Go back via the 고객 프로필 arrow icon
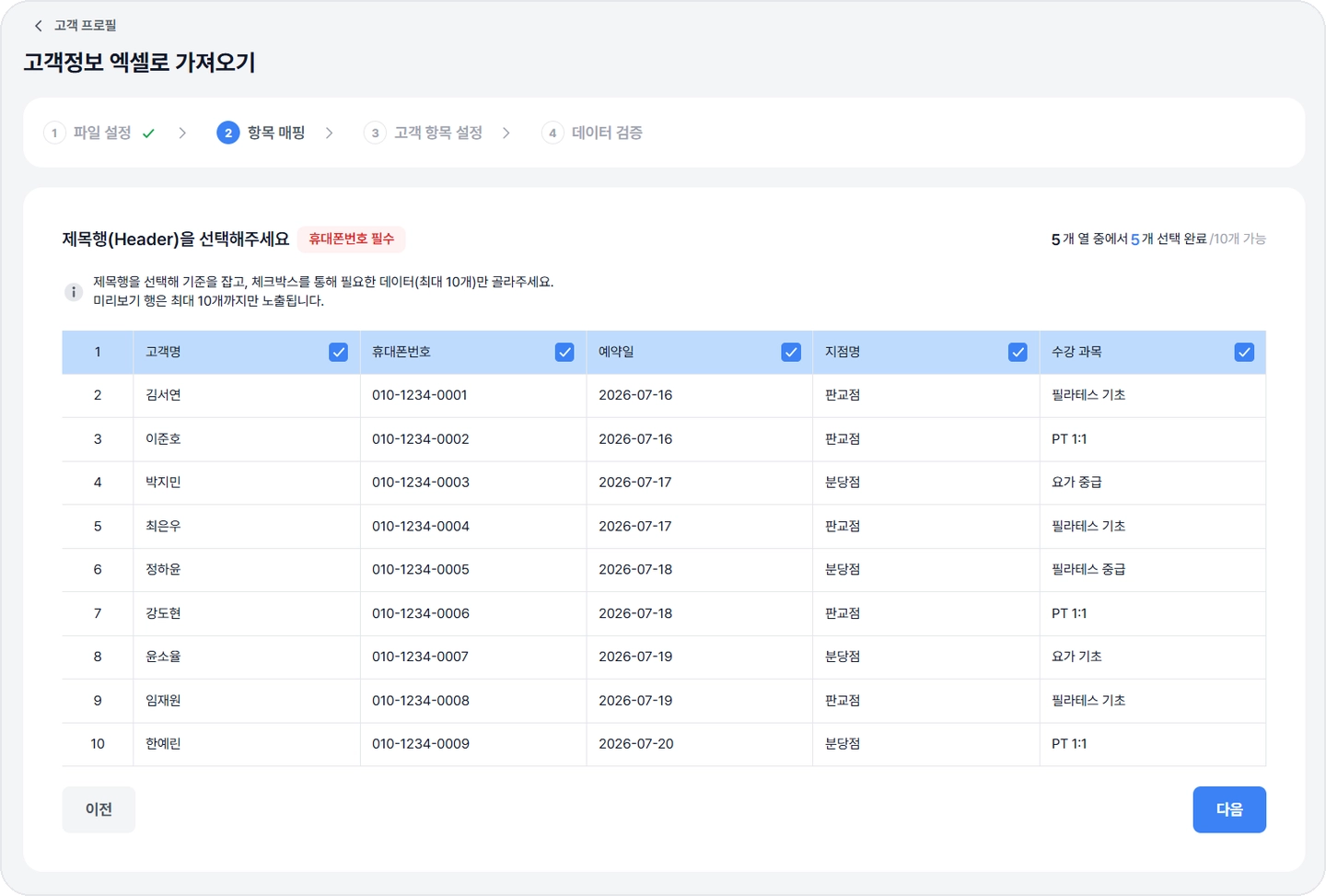The width and height of the screenshot is (1326, 896). pyautogui.click(x=38, y=26)
